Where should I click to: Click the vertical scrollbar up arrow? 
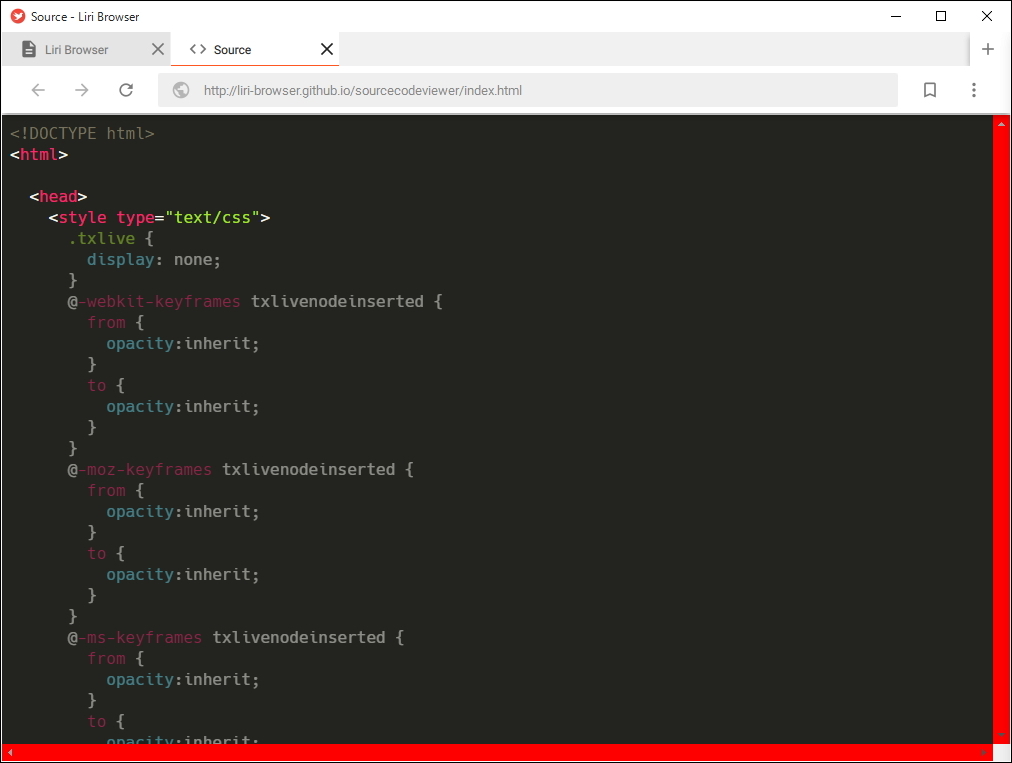[x=1001, y=124]
